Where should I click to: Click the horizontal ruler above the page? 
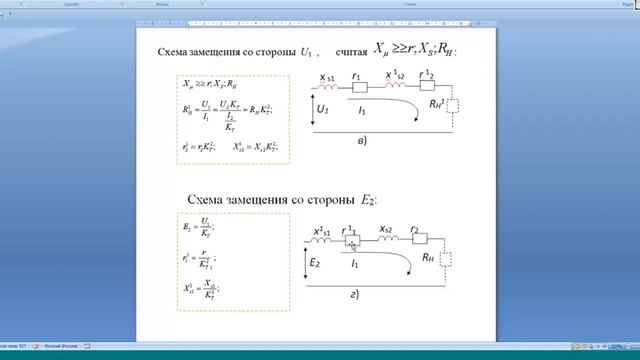(x=316, y=24)
